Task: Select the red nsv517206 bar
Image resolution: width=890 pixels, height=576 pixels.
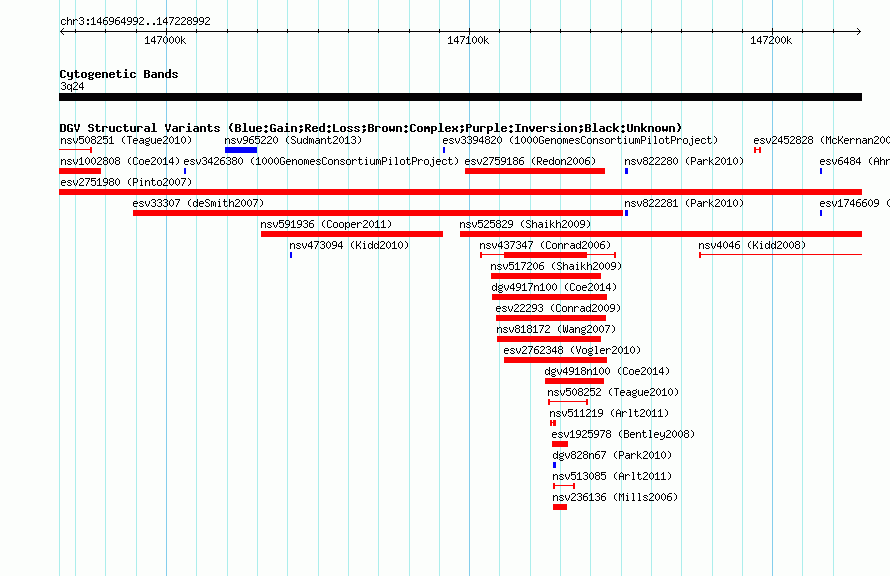Action: pyautogui.click(x=546, y=276)
